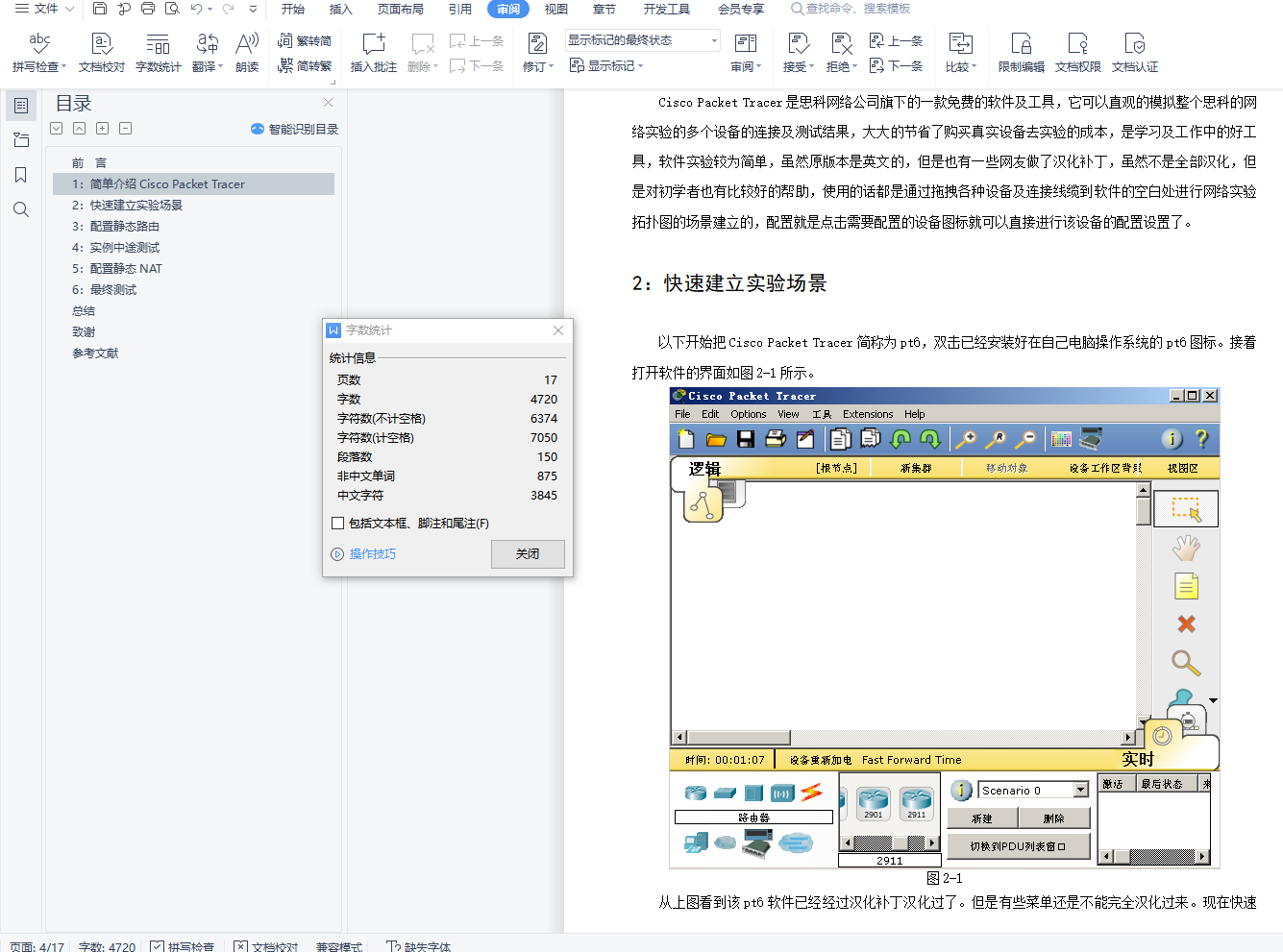The height and width of the screenshot is (952, 1283).
Task: Jump to previous revision 上一条 beside 拒绝
Action: click(896, 40)
